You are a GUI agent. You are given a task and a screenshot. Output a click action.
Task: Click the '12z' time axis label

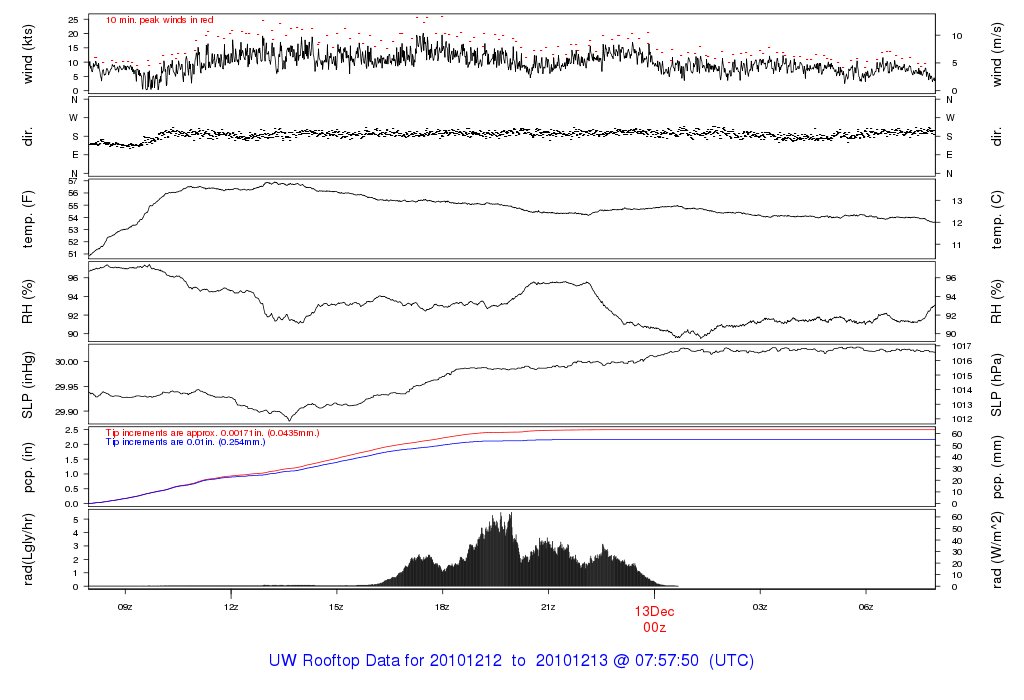click(x=231, y=607)
